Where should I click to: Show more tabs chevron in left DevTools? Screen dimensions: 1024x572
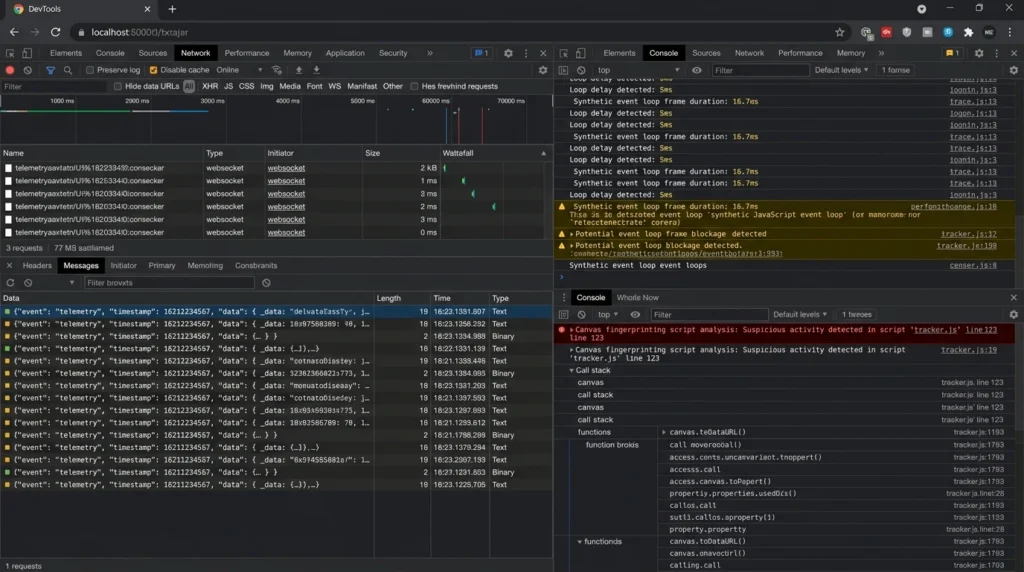click(430, 53)
